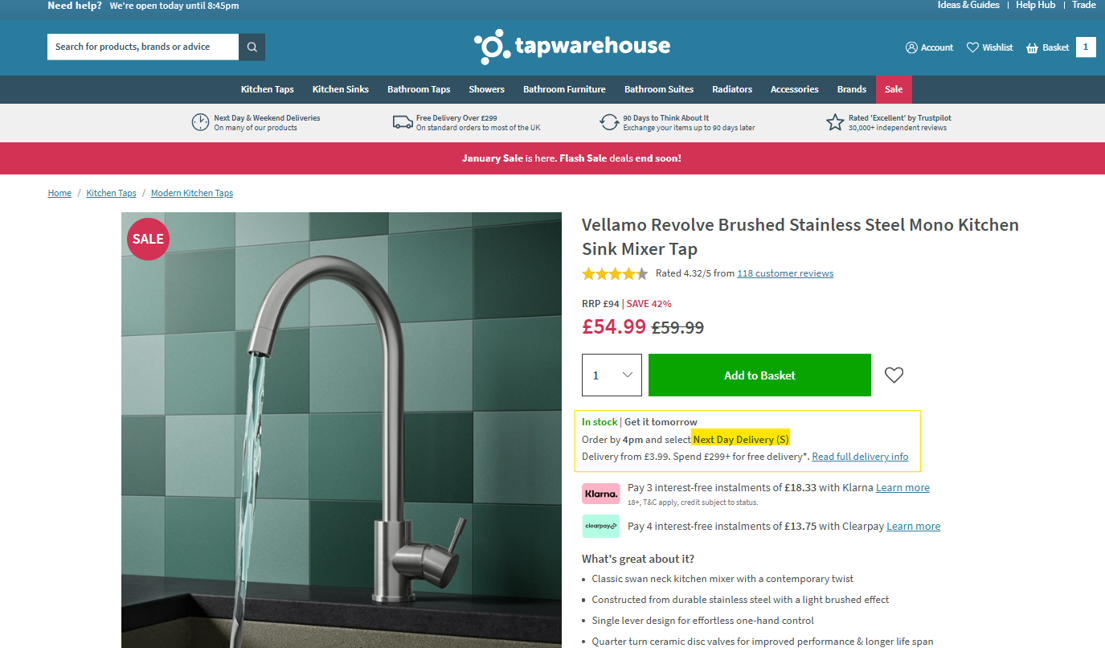Add product to wishlist with heart icon
The width and height of the screenshot is (1105, 648).
894,375
